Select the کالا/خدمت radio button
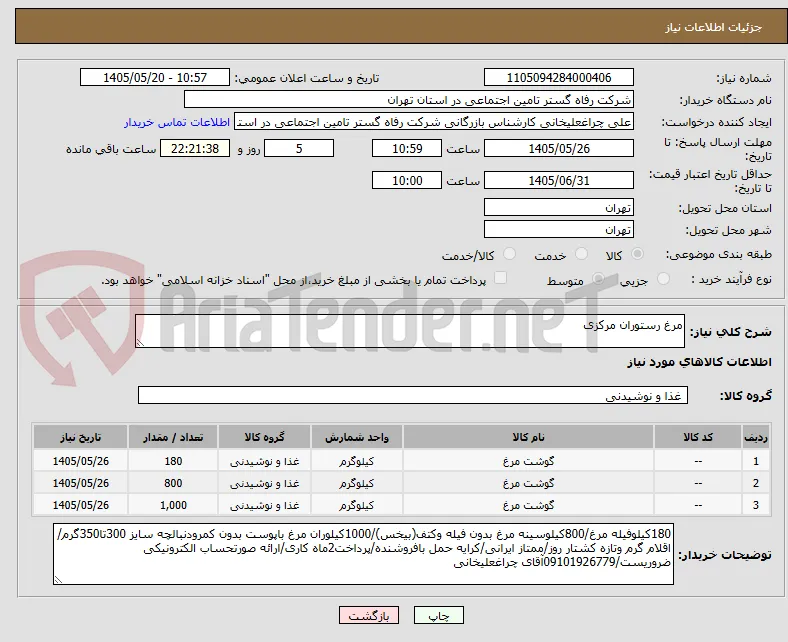 509,254
